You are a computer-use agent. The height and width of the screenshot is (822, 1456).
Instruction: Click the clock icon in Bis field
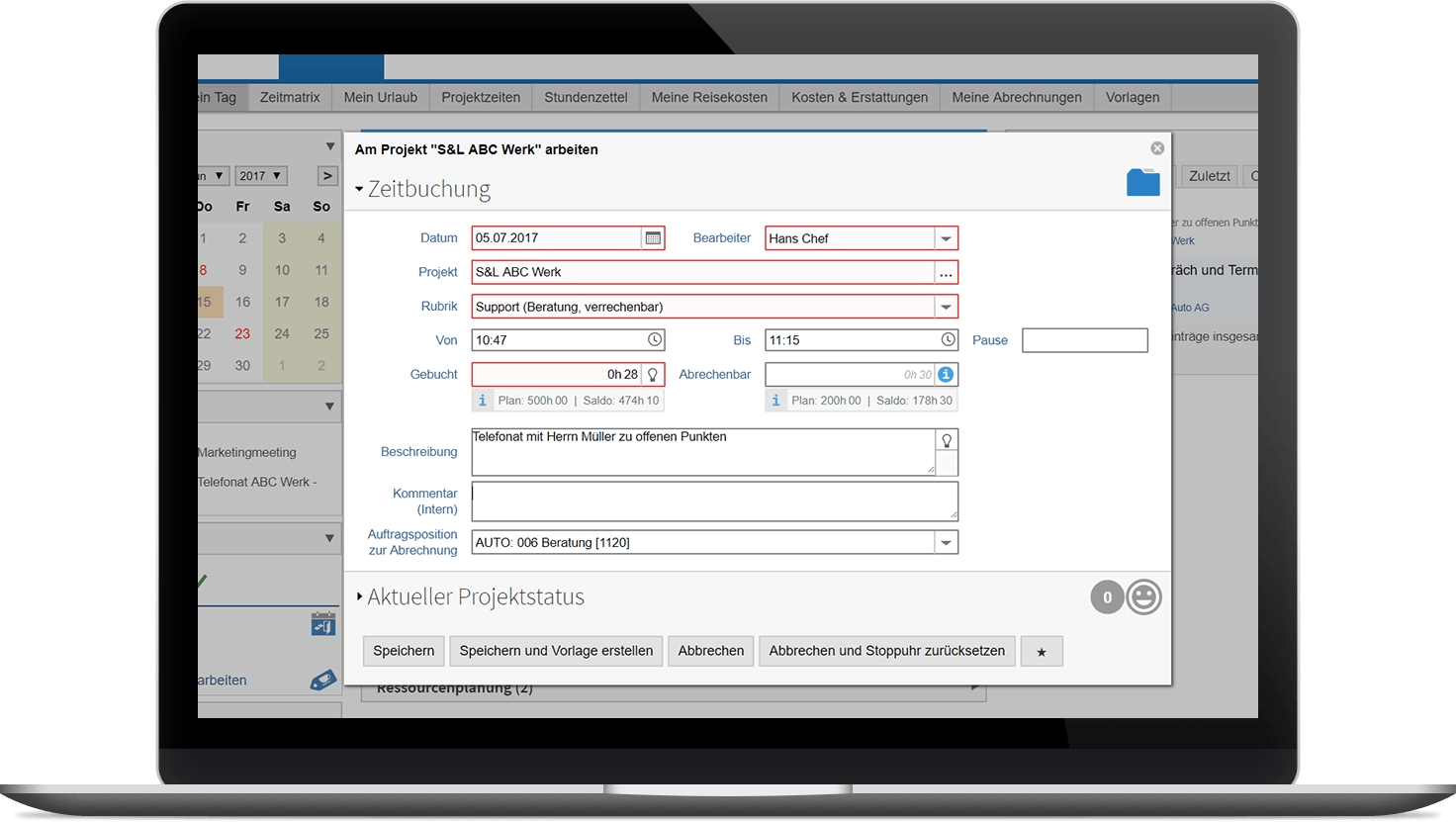click(x=948, y=340)
